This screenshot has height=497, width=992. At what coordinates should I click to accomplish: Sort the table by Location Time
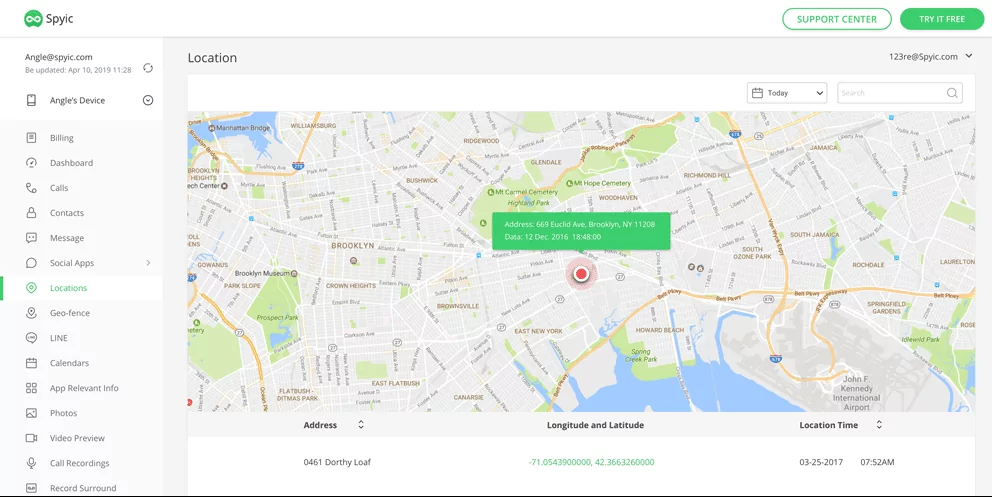[x=879, y=425]
